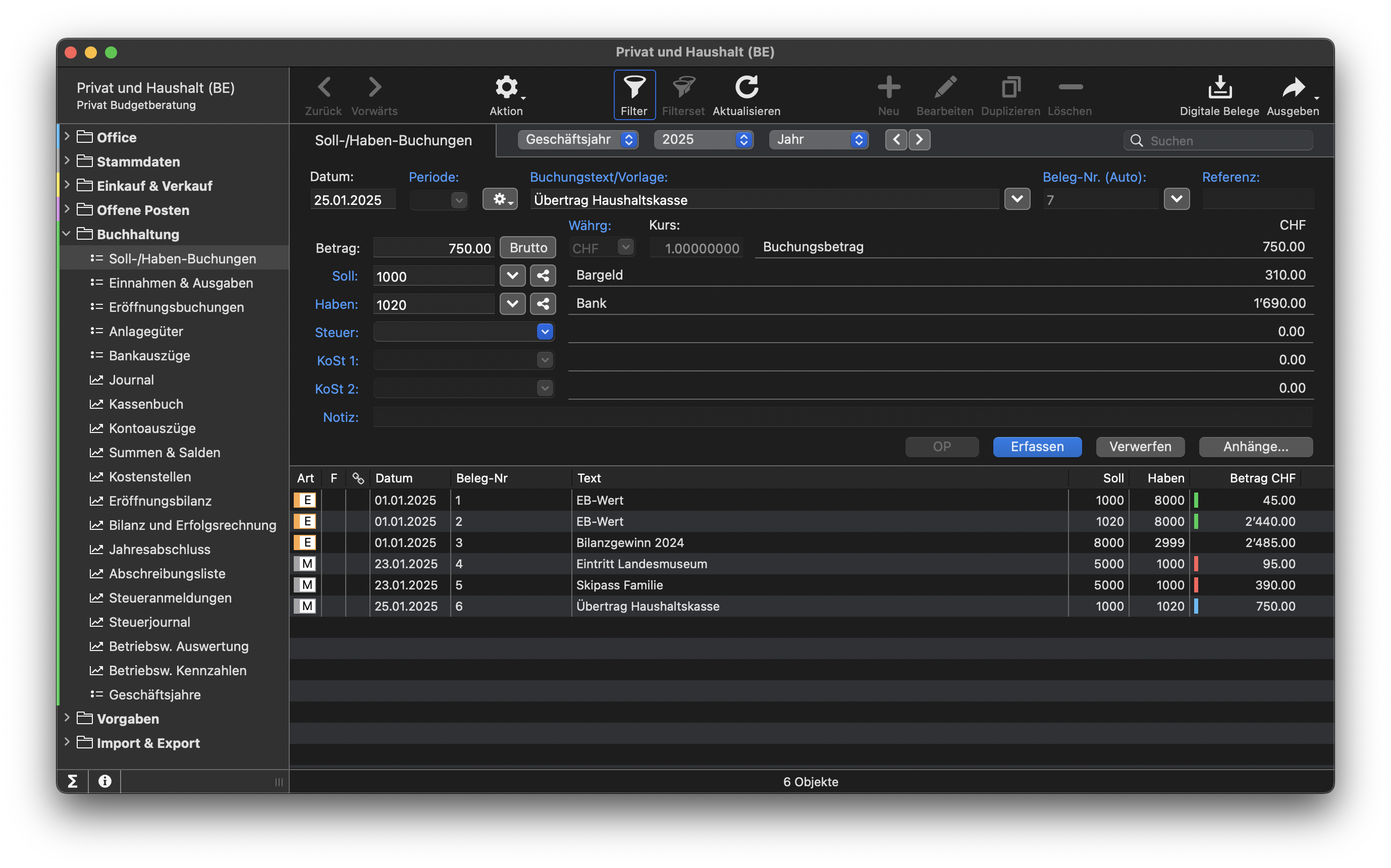The width and height of the screenshot is (1391, 868).
Task: Click the Aktualisieren refresh icon
Action: click(x=746, y=87)
